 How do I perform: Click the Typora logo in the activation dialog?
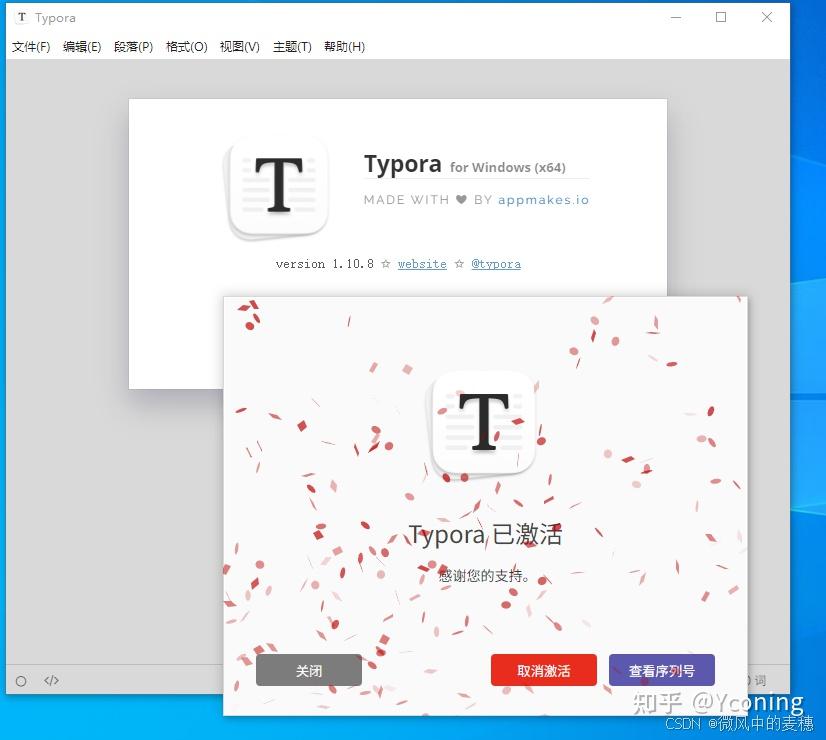pos(483,423)
